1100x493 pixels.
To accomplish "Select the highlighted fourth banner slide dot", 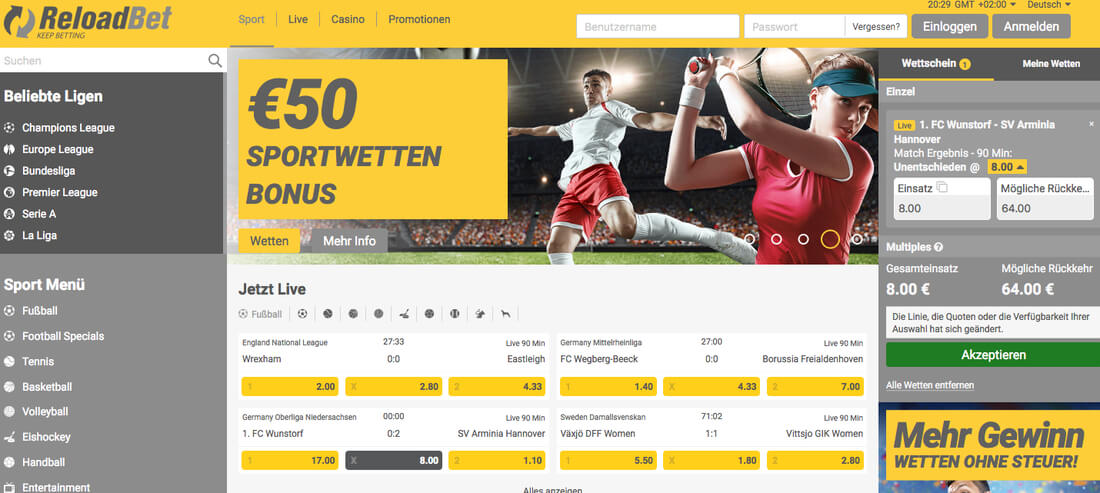I will coord(830,239).
